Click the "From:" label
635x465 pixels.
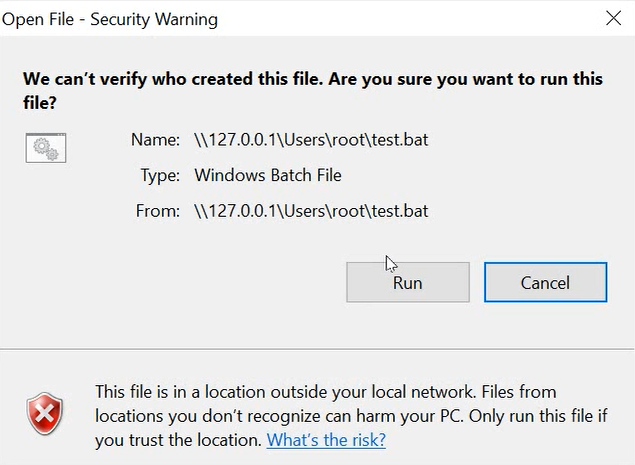156,211
